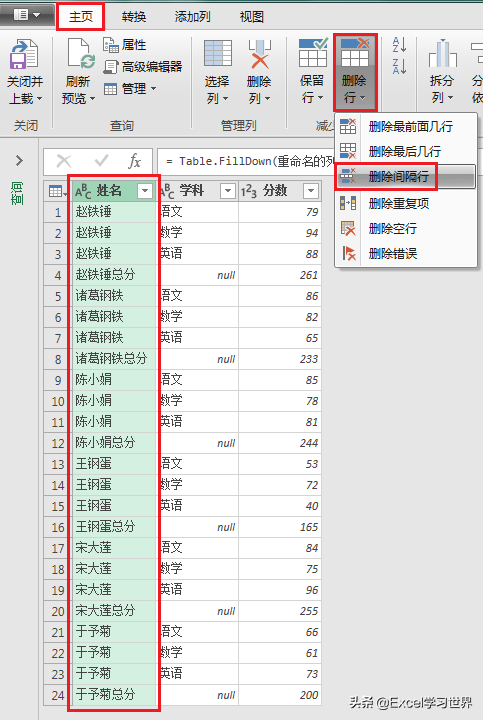The height and width of the screenshot is (720, 483).
Task: Click the 学科 column header
Action: pos(198,191)
